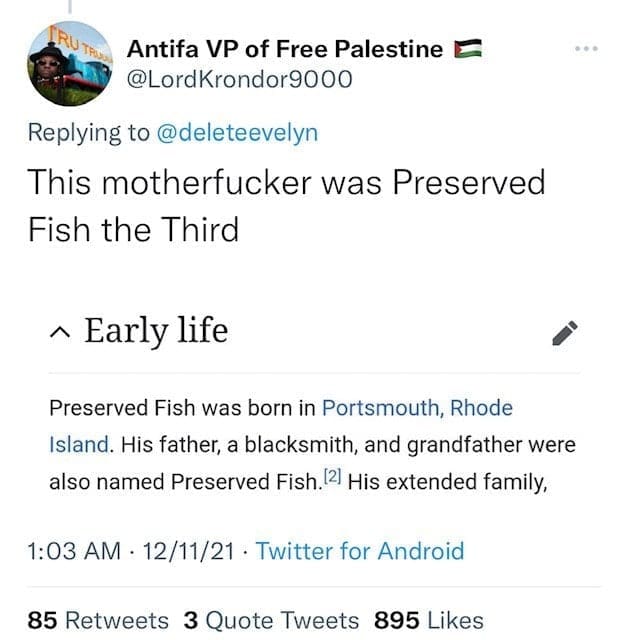
Task: View the 85 Retweets list
Action: pos(99,620)
